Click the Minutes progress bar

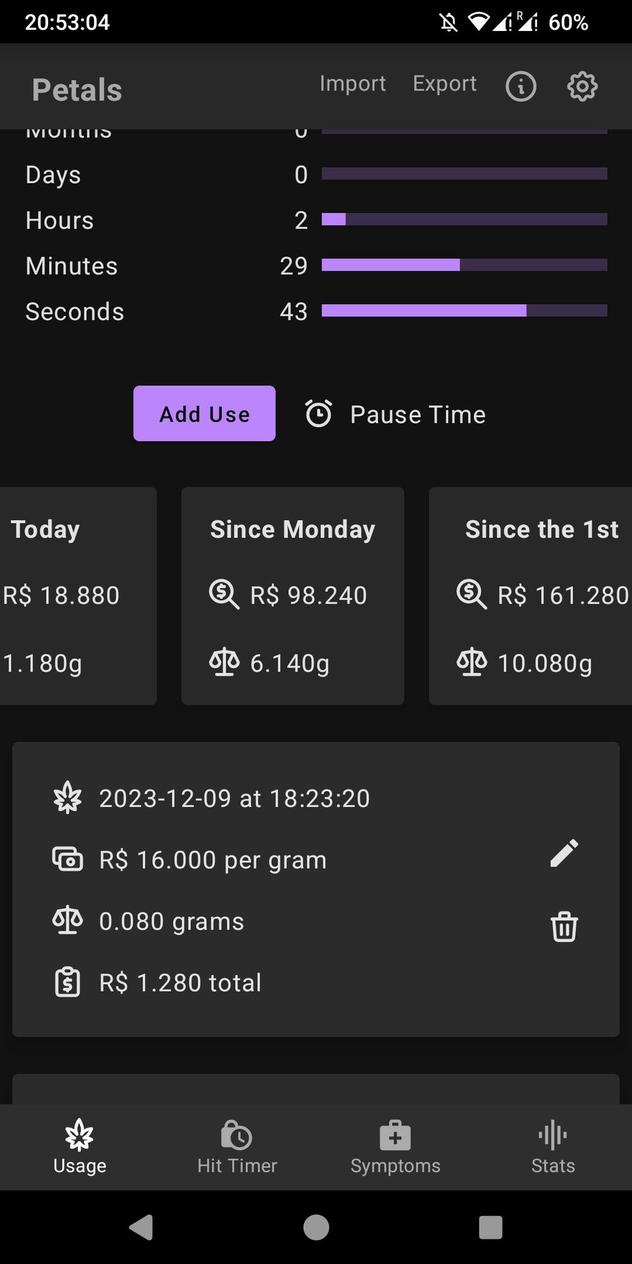click(x=463, y=264)
